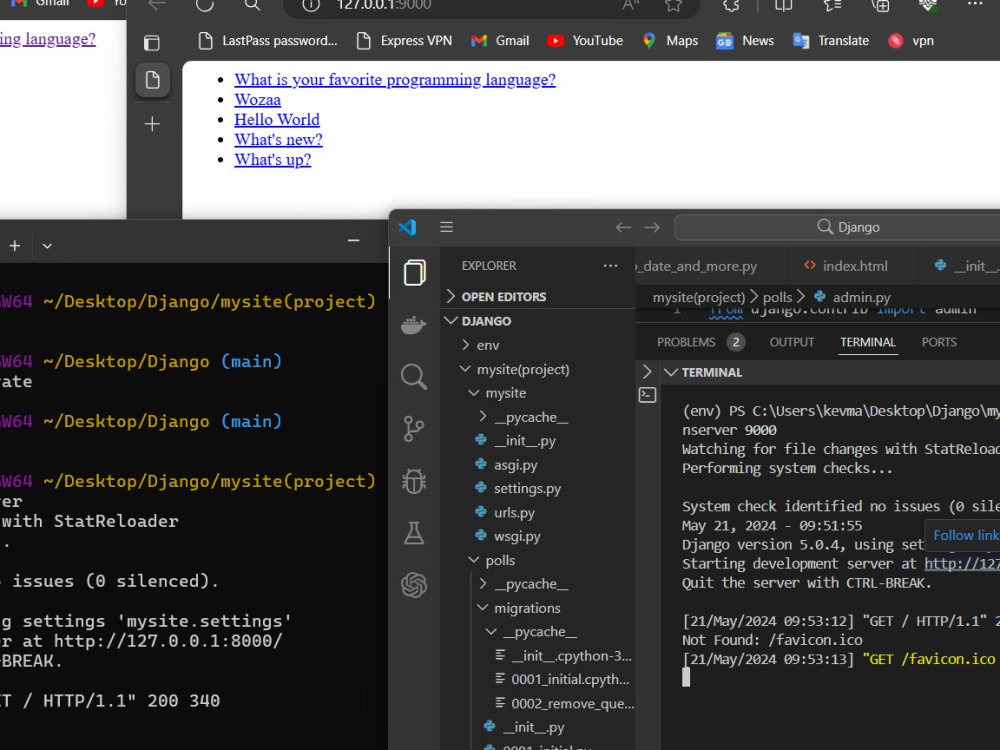Go back with VS Code navigation arrow
This screenshot has width=1000, height=750.
623,227
